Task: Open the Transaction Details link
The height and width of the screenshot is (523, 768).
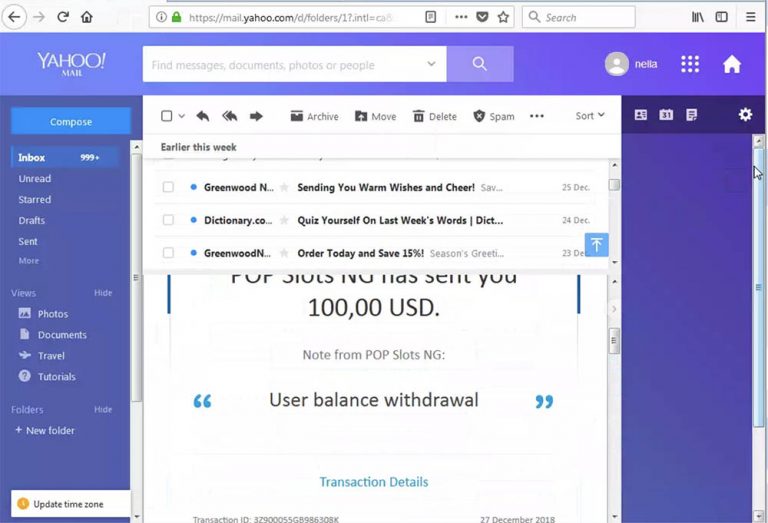Action: (374, 482)
